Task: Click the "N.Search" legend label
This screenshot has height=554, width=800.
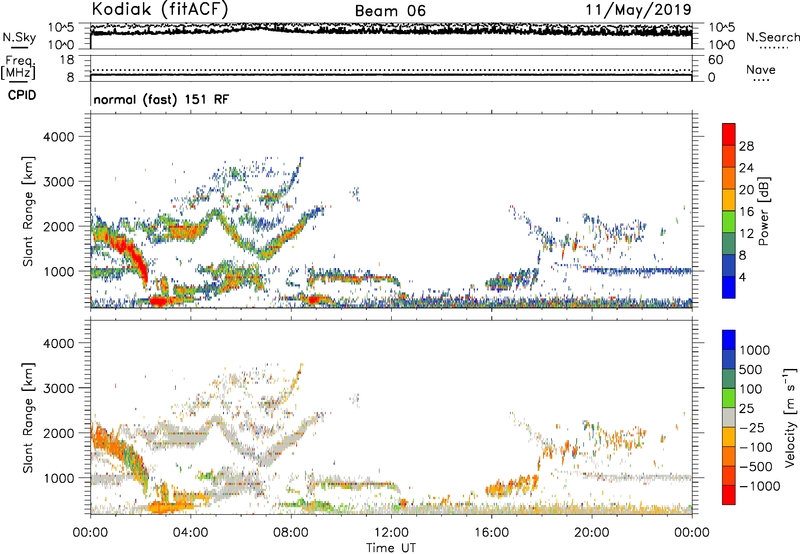Action: [772, 37]
